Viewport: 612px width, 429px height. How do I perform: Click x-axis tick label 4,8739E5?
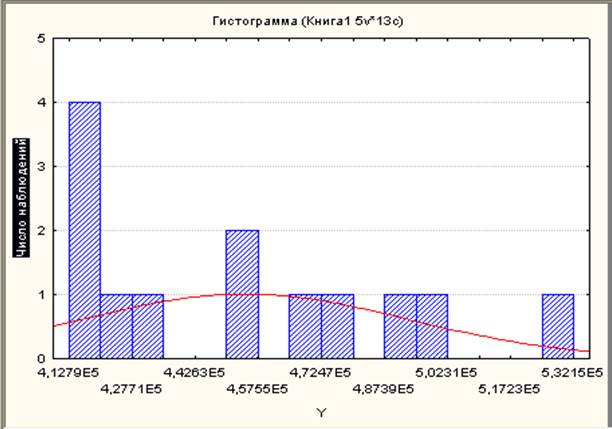(x=383, y=389)
